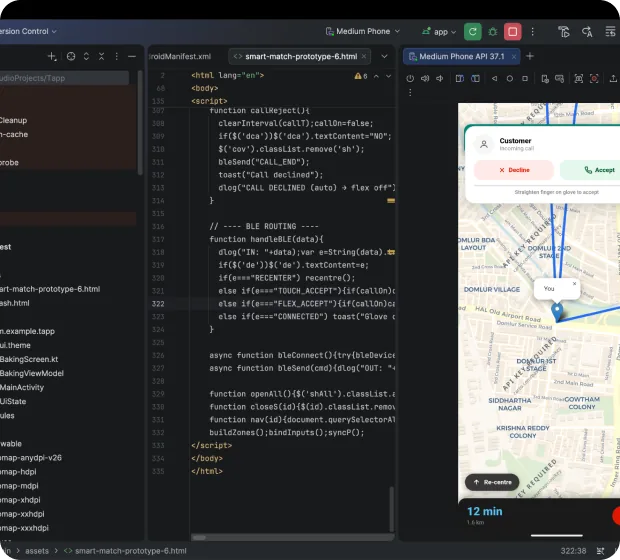Viewport: 620px width, 560px height.
Task: Click the striped revert icon in the top toolbar
Action: (611, 32)
